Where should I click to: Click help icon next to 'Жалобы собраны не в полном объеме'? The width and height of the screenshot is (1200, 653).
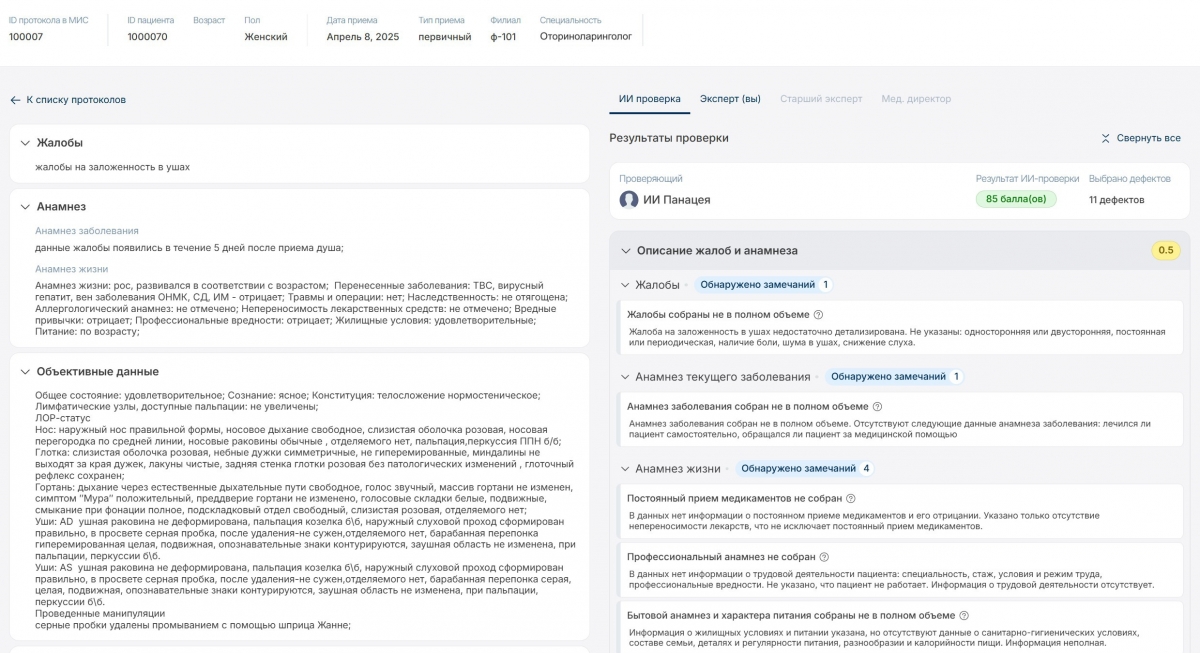coord(818,314)
